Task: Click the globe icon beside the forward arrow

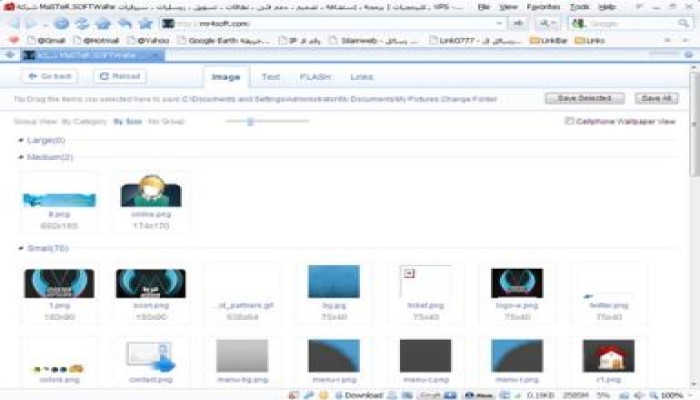Action: click(x=62, y=24)
